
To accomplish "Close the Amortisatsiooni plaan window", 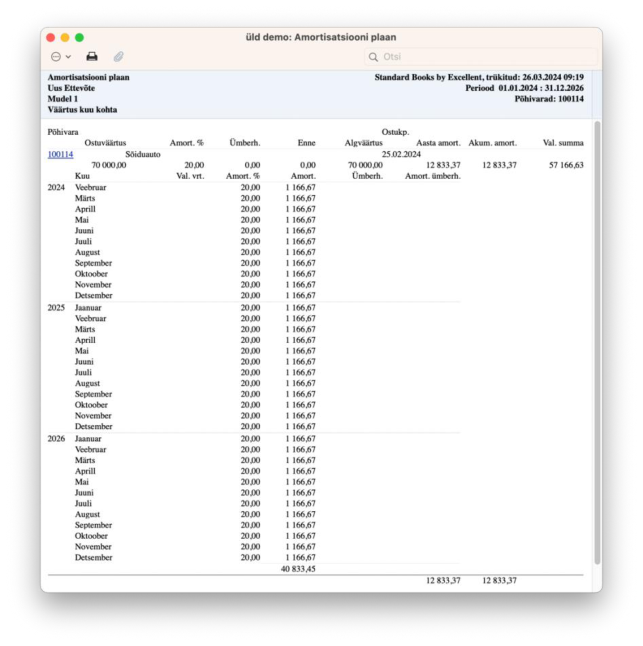I will click(x=51, y=37).
